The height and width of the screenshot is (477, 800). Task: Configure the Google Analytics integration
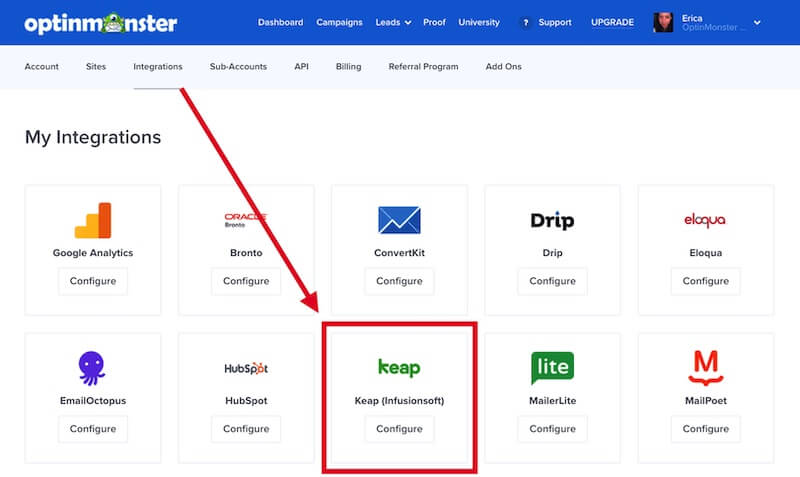point(93,281)
